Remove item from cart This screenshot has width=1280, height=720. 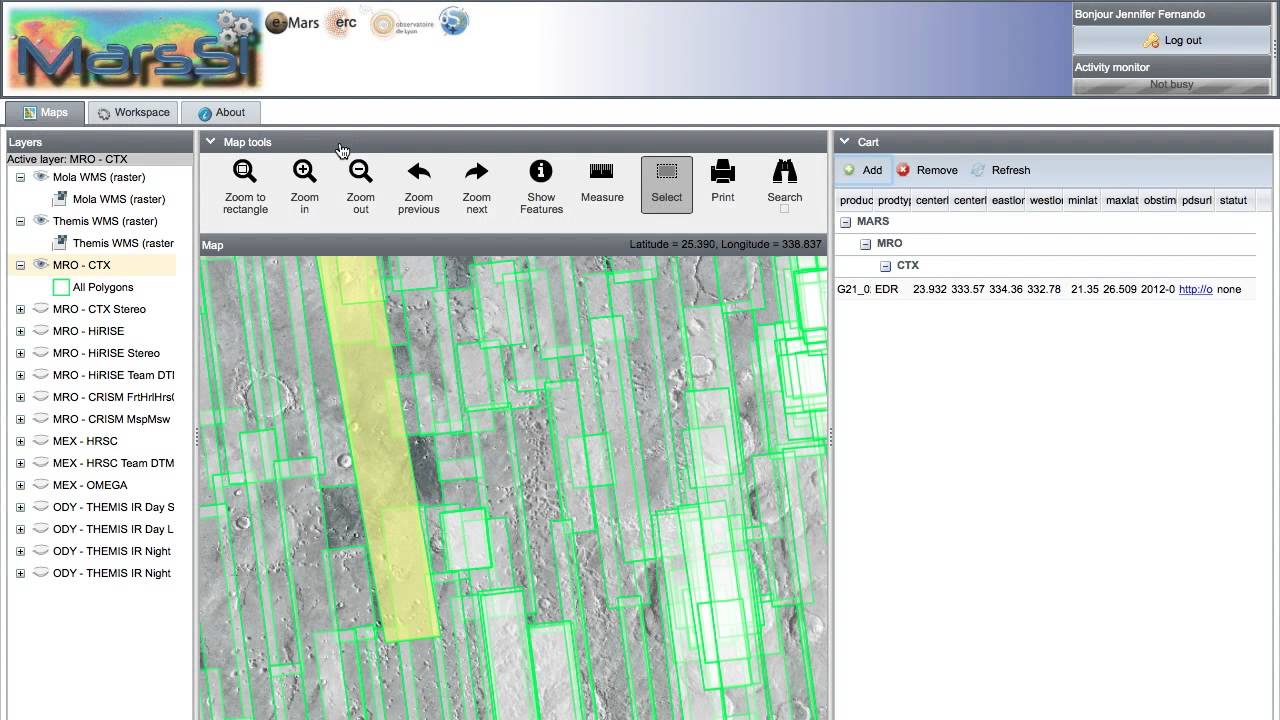(x=927, y=170)
